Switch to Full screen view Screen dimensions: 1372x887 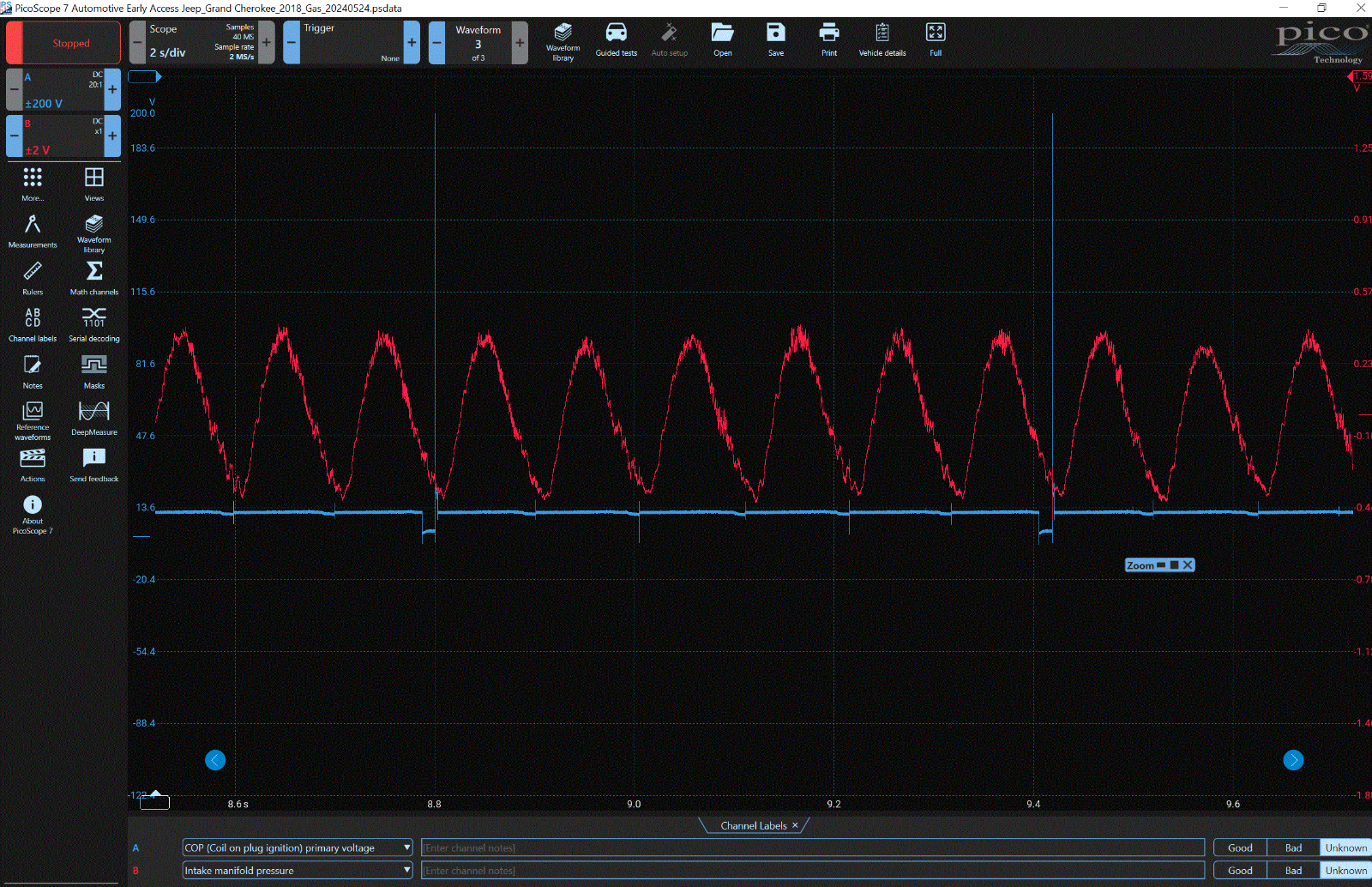click(936, 41)
